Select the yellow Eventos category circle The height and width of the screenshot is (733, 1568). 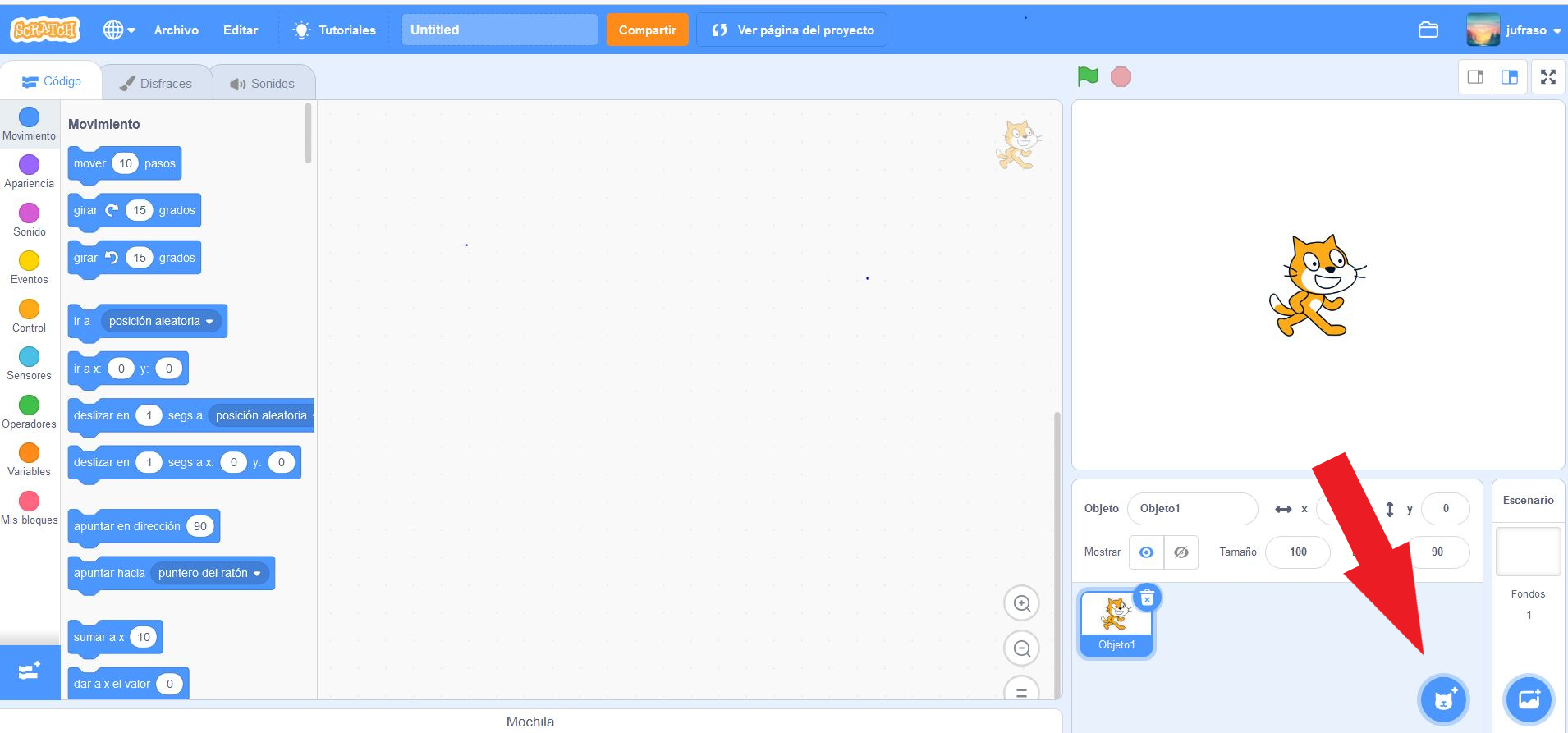point(30,261)
